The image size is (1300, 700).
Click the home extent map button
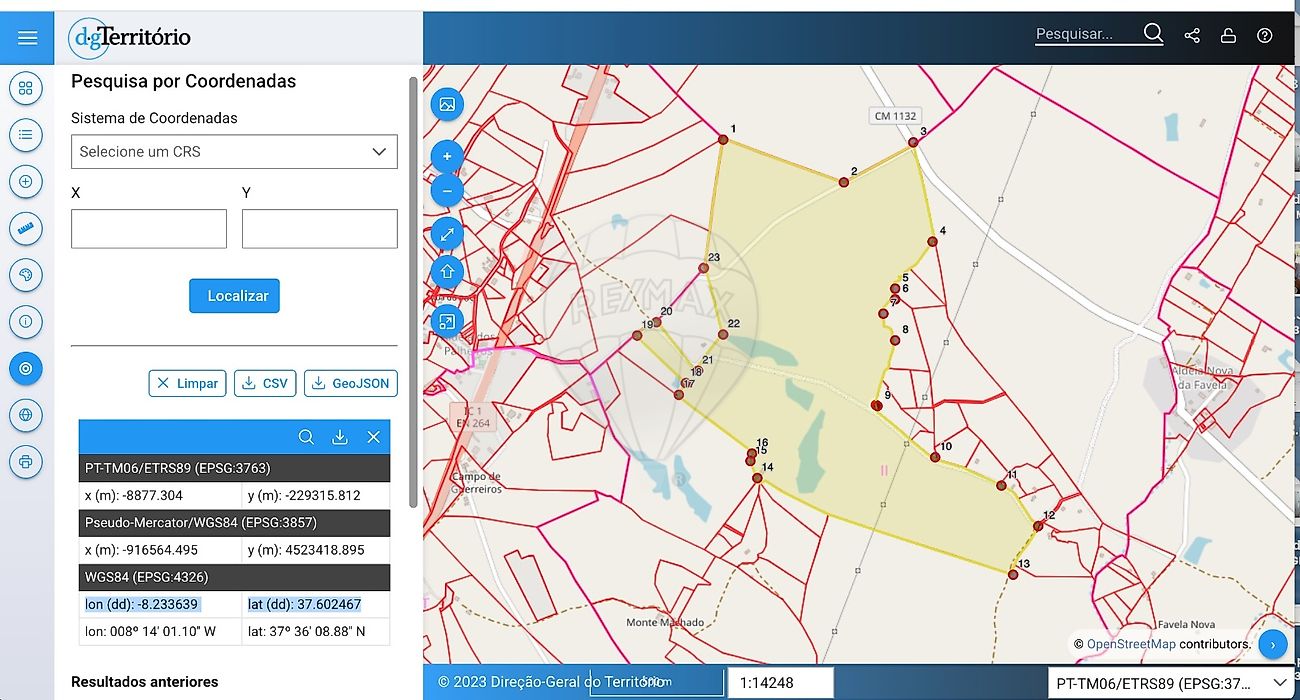[447, 271]
